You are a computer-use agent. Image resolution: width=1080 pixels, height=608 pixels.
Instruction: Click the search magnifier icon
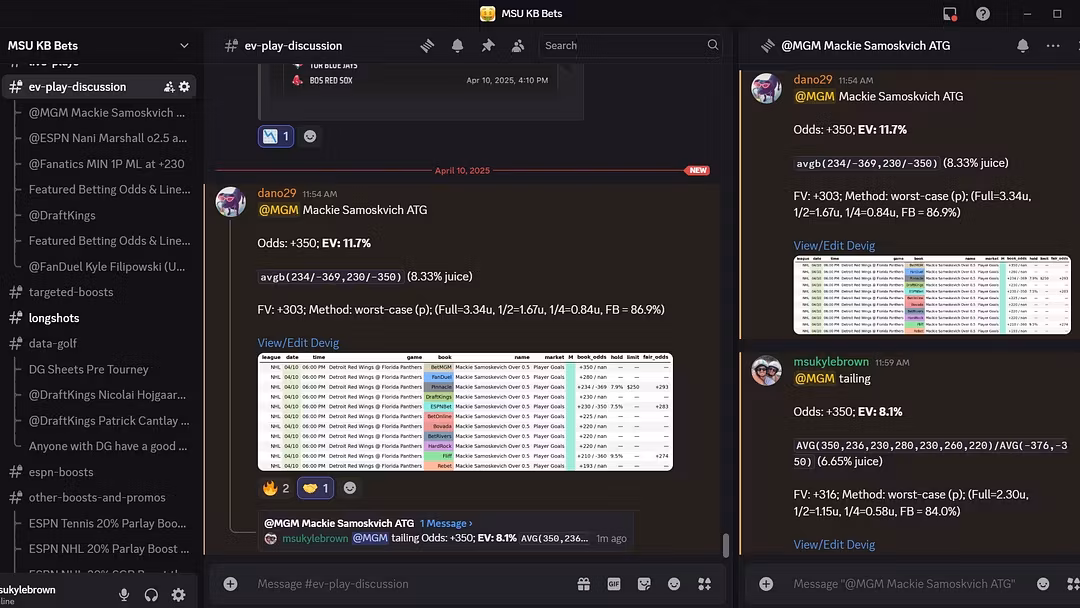(713, 45)
